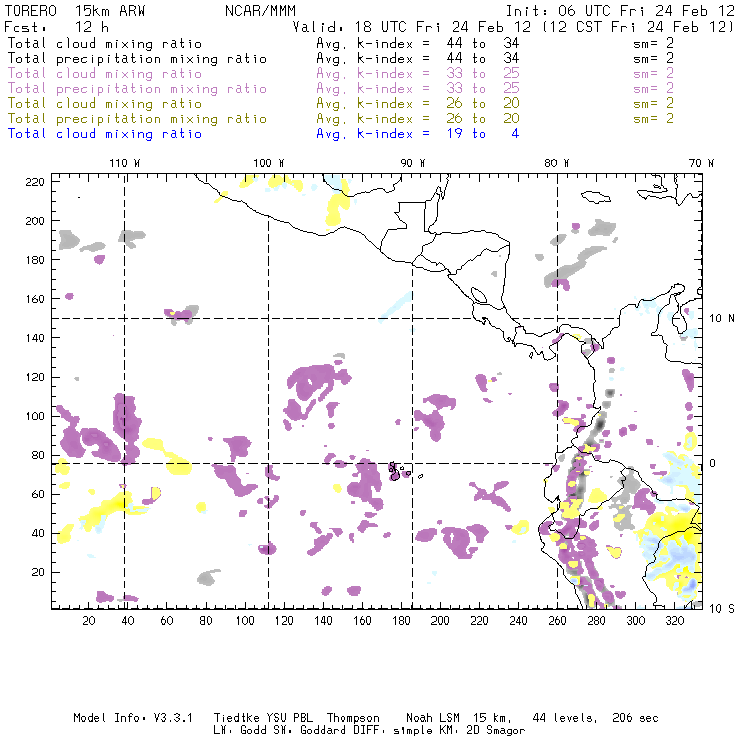Click the '20' tick on horizontal axis
The width and height of the screenshot is (740, 740).
click(x=89, y=621)
